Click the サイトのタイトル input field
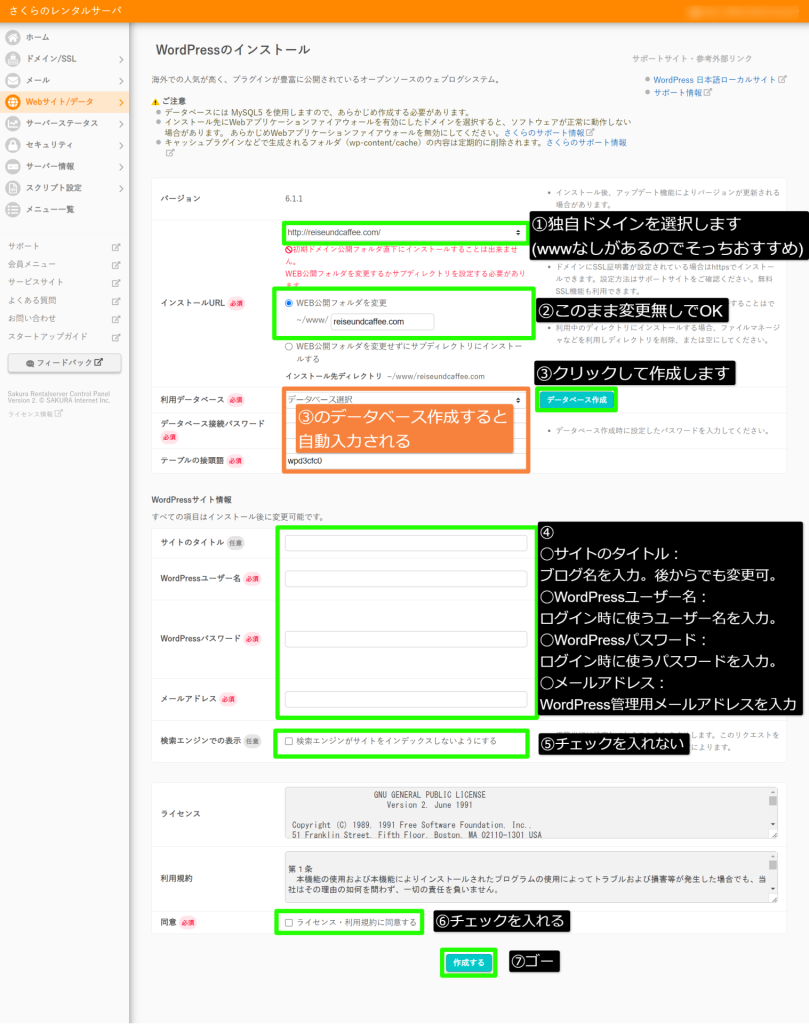This screenshot has height=1024, width=809. tap(405, 543)
